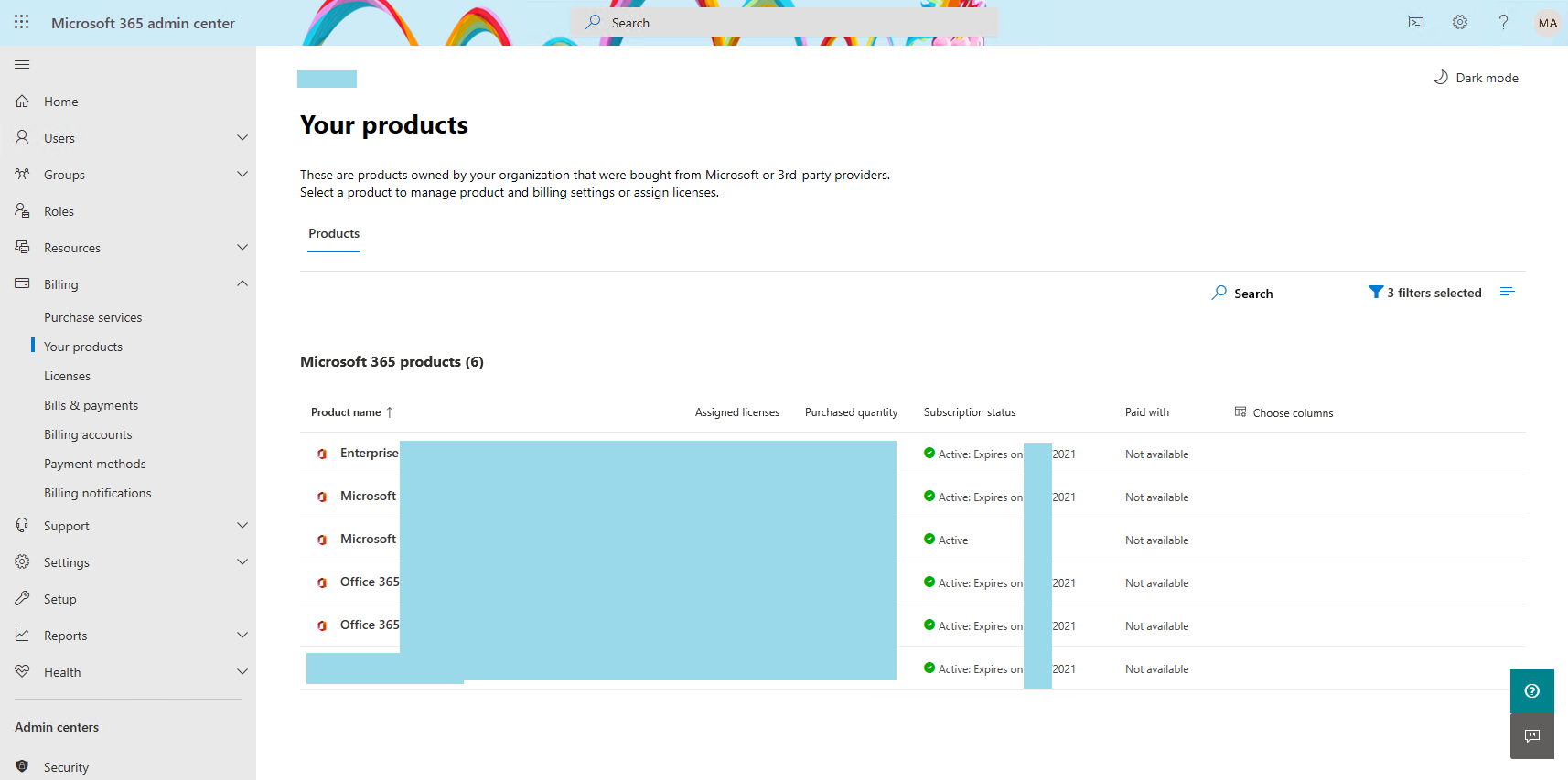
Task: Click the Paid with column header
Action: [x=1147, y=412]
